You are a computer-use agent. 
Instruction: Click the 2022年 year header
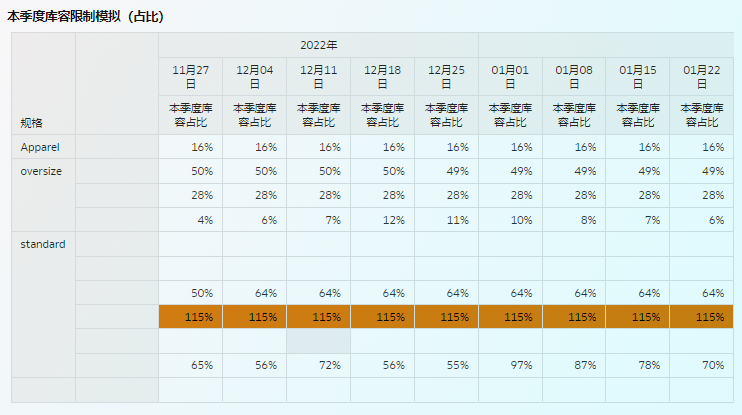318,45
